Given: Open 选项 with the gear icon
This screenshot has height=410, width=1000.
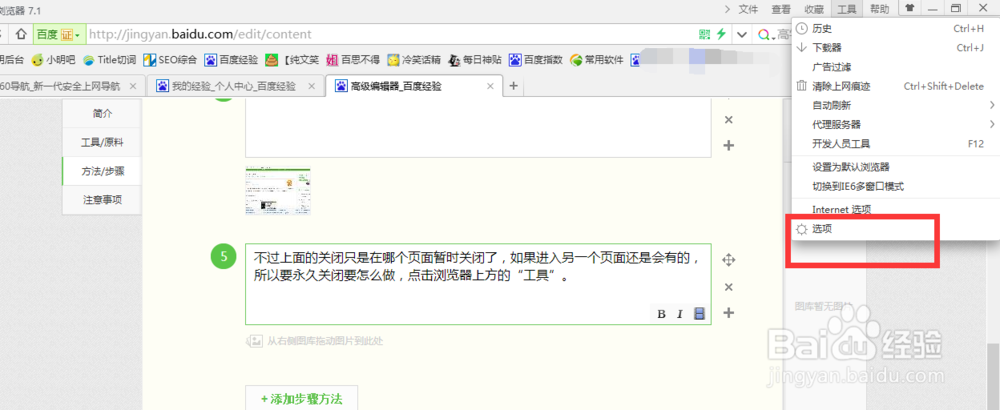Looking at the screenshot, I should (x=895, y=229).
